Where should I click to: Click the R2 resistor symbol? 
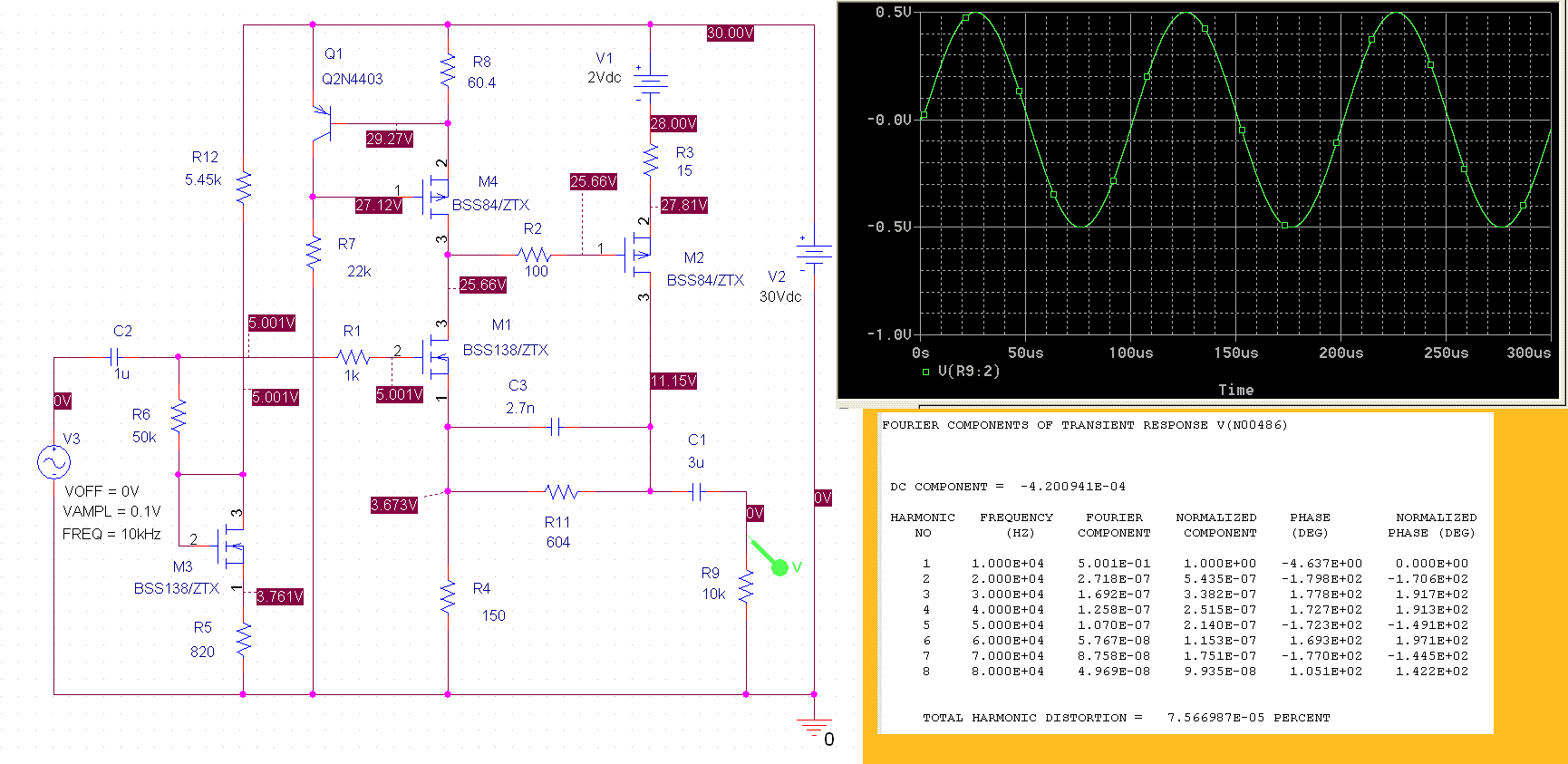[536, 255]
